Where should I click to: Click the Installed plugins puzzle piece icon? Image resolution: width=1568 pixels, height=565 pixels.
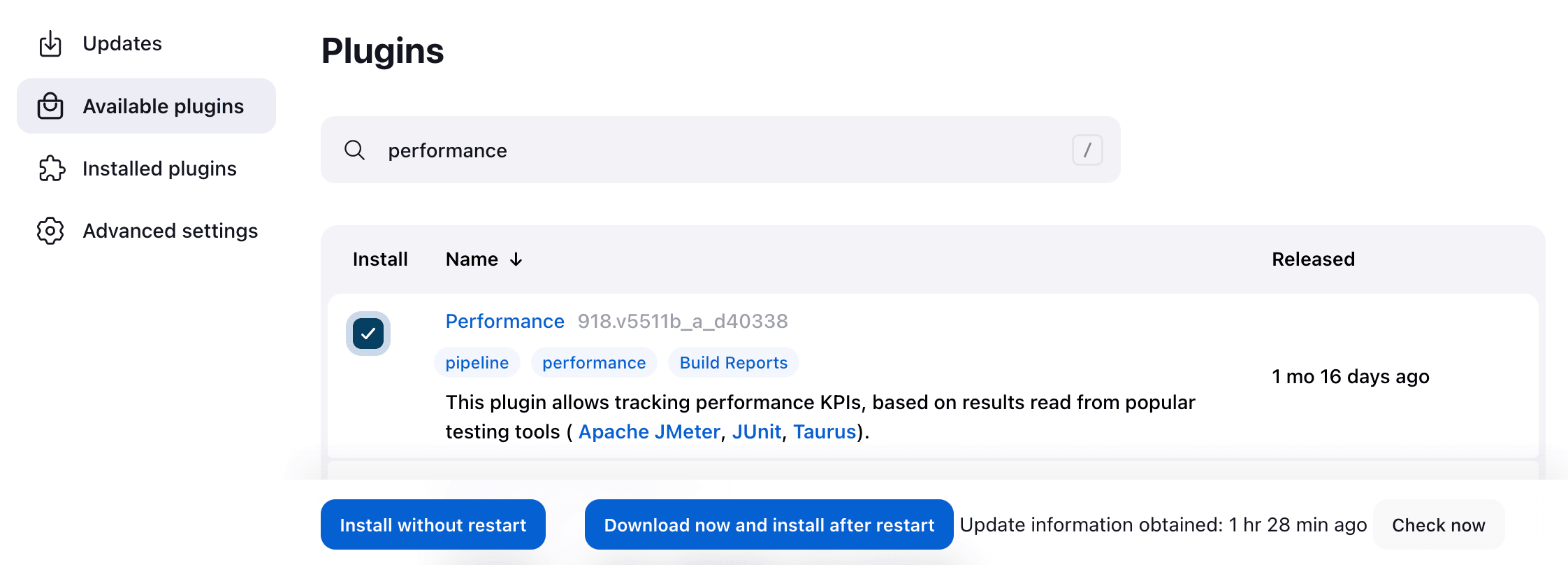pos(51,169)
